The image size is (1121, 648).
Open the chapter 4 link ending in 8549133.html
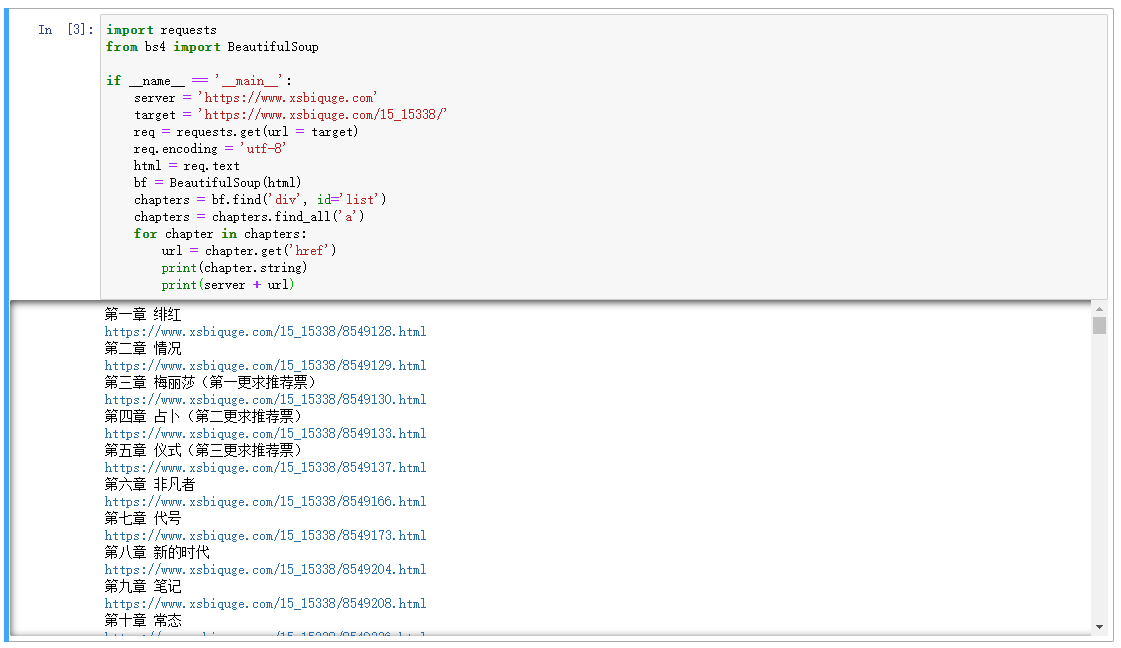(x=265, y=433)
